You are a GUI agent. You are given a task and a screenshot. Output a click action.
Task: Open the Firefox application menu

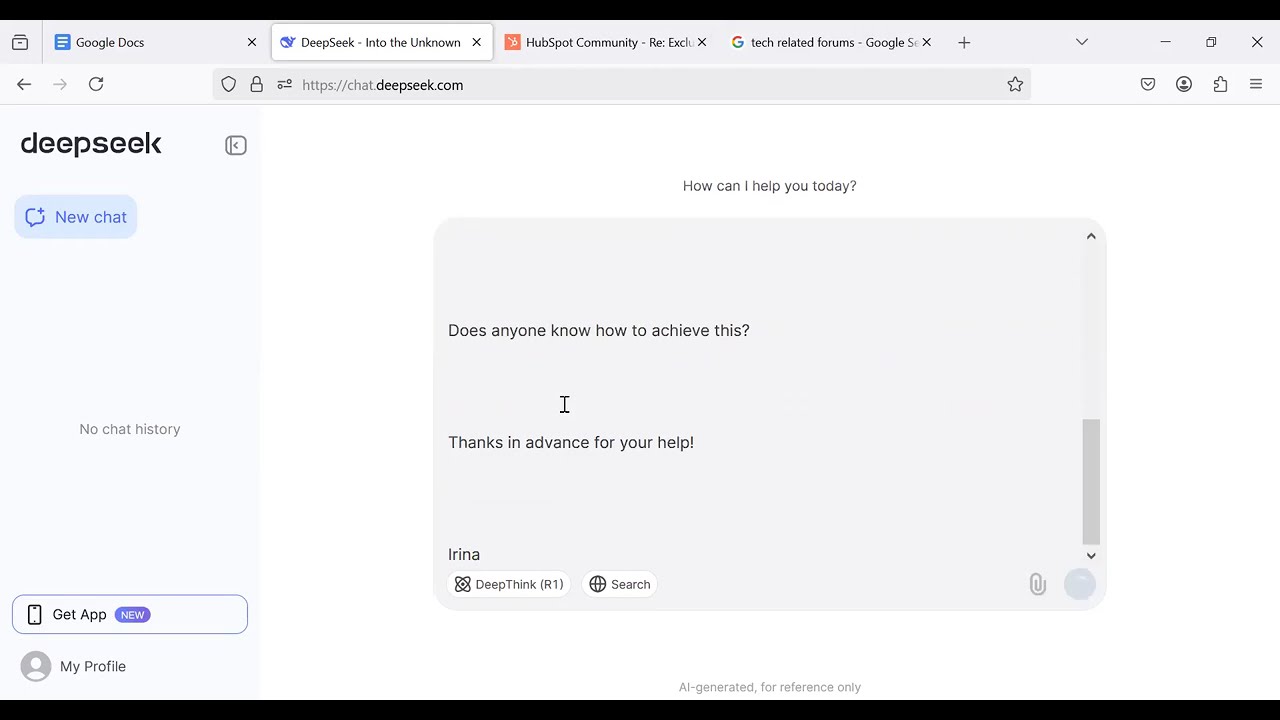coord(1256,85)
